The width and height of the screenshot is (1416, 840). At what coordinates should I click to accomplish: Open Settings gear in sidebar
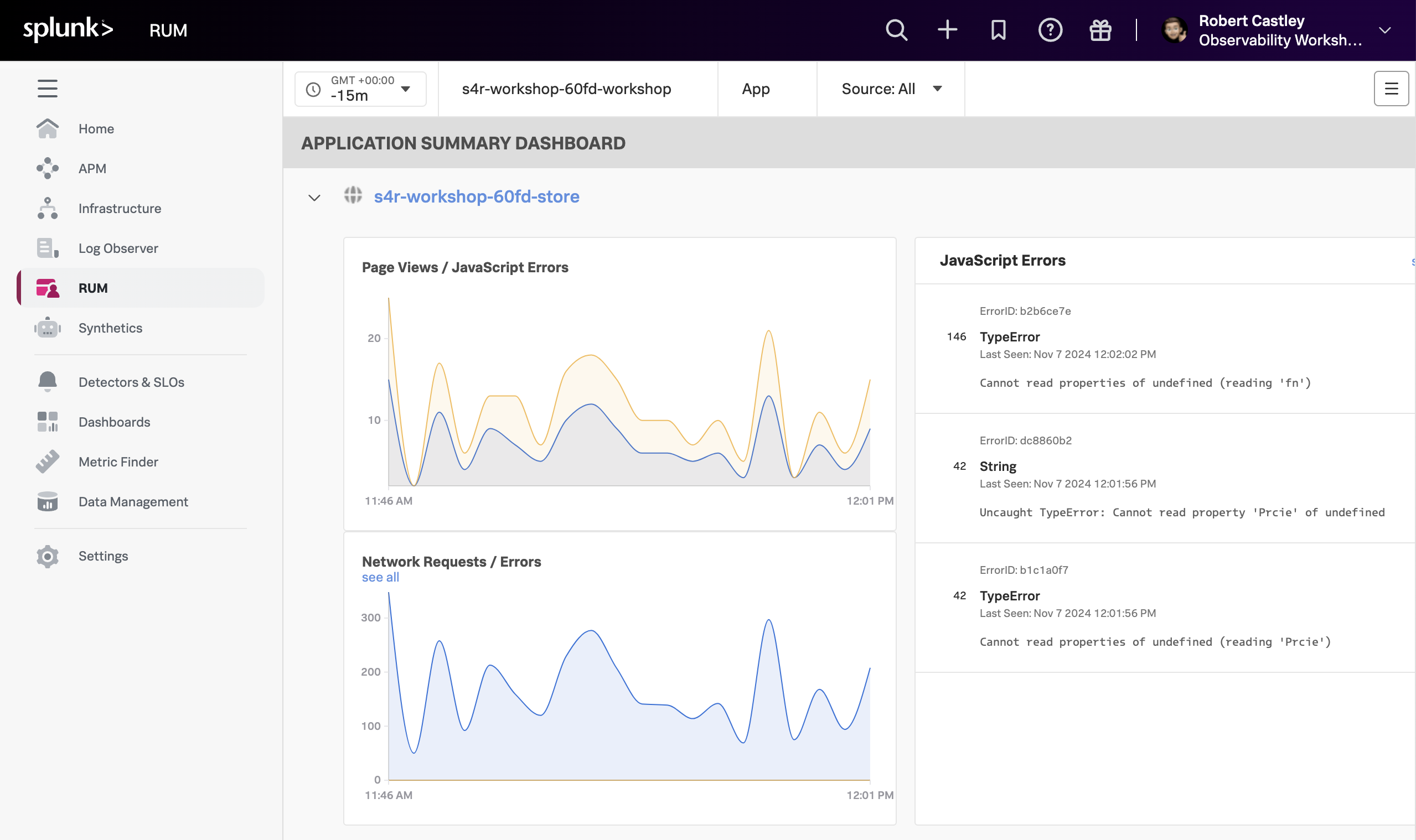[x=48, y=557]
